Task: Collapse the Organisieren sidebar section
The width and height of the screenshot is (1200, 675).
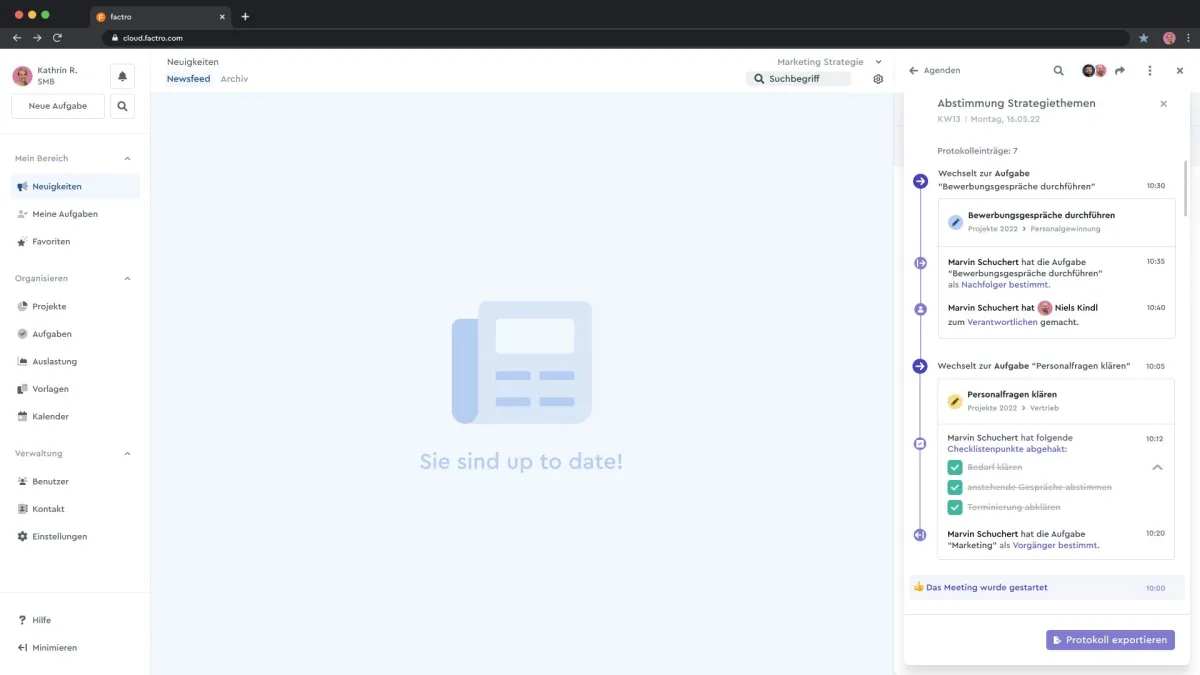Action: tap(127, 278)
